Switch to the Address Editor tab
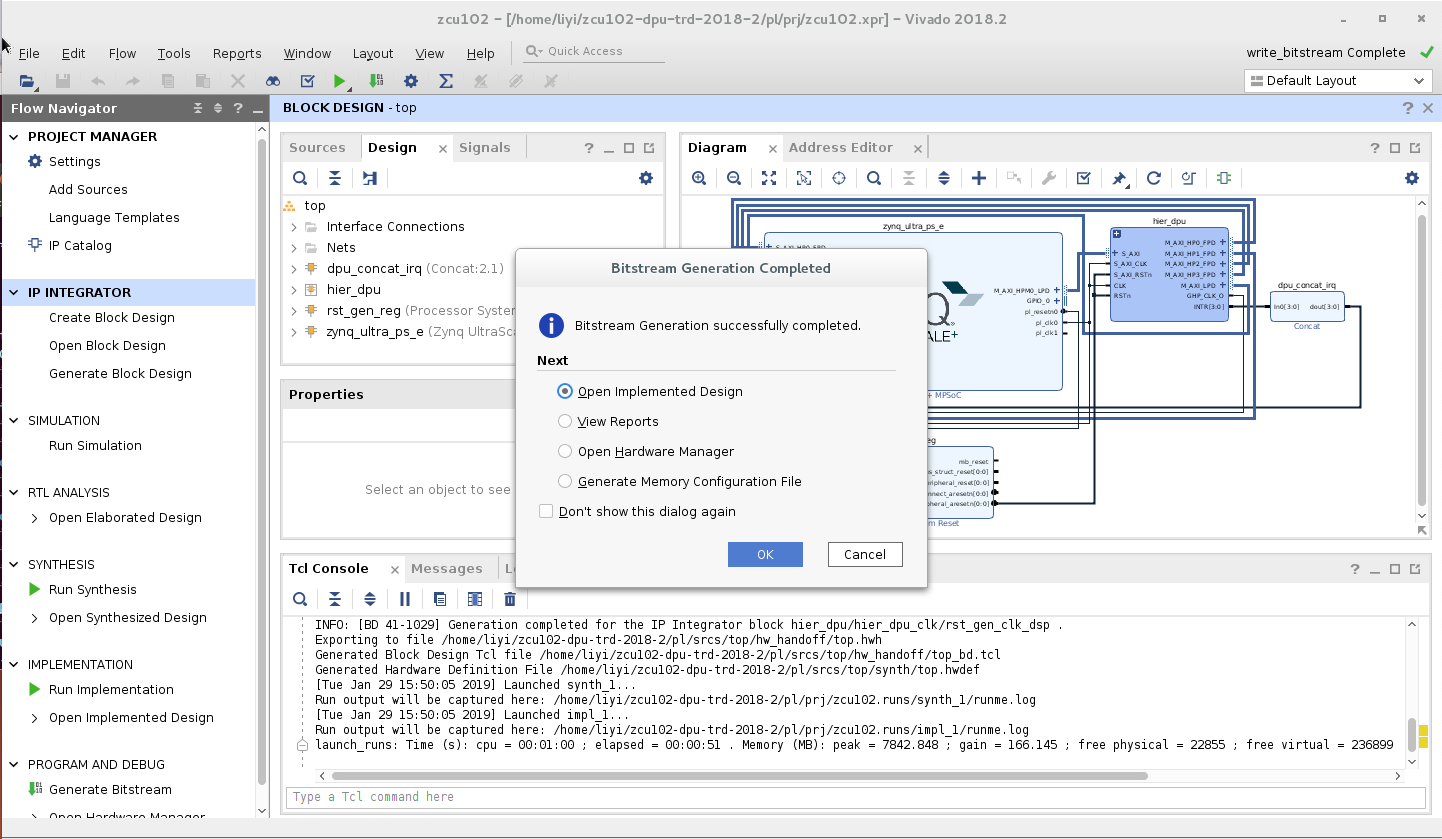The height and width of the screenshot is (839, 1442). click(x=840, y=147)
